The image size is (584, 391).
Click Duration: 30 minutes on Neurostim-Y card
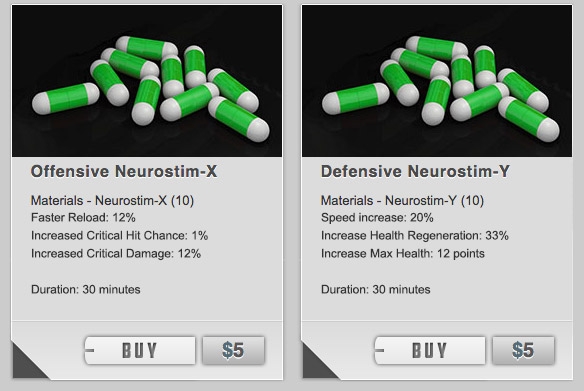[x=376, y=289]
